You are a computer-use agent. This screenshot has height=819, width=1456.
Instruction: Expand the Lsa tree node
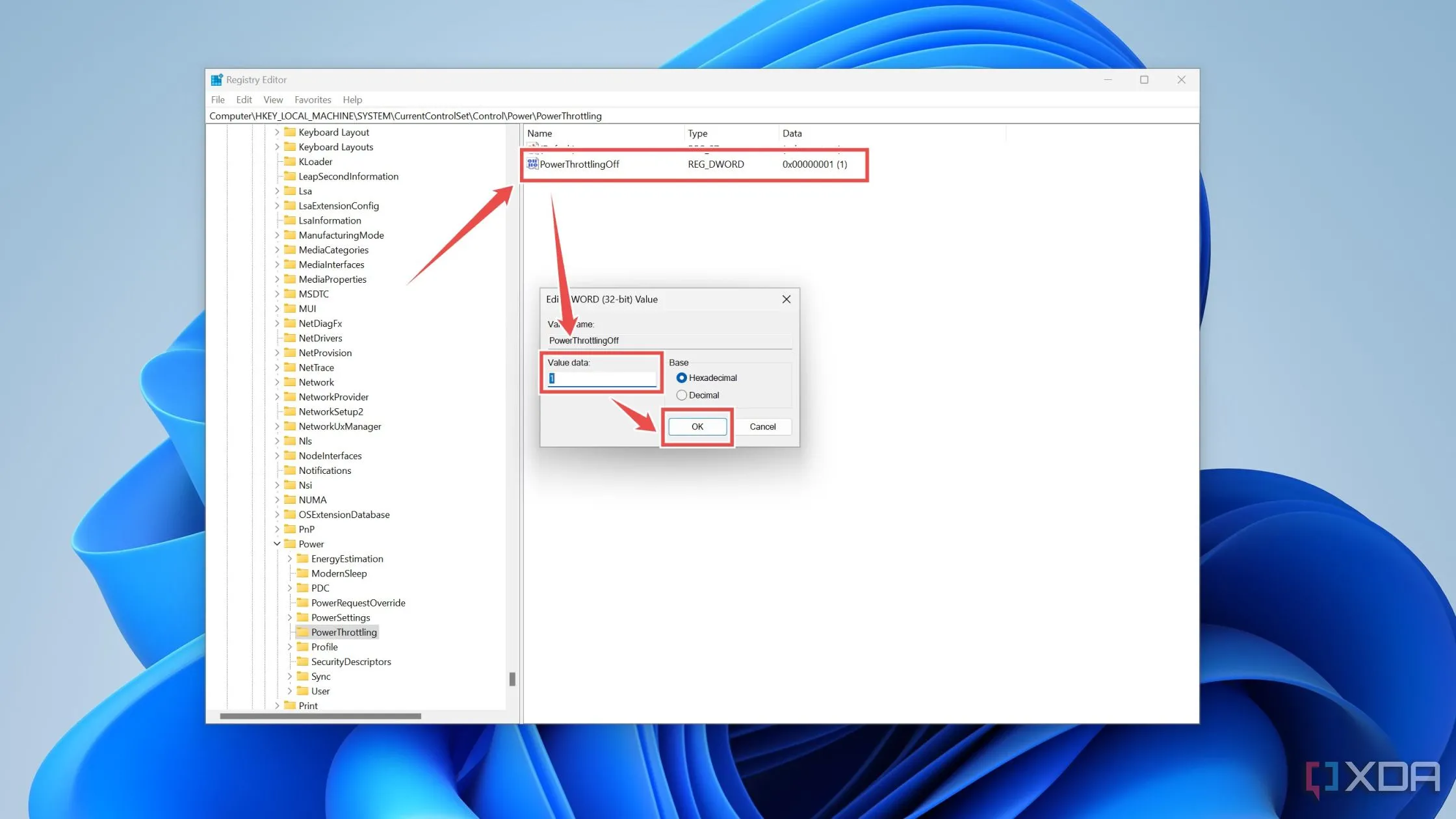point(276,190)
